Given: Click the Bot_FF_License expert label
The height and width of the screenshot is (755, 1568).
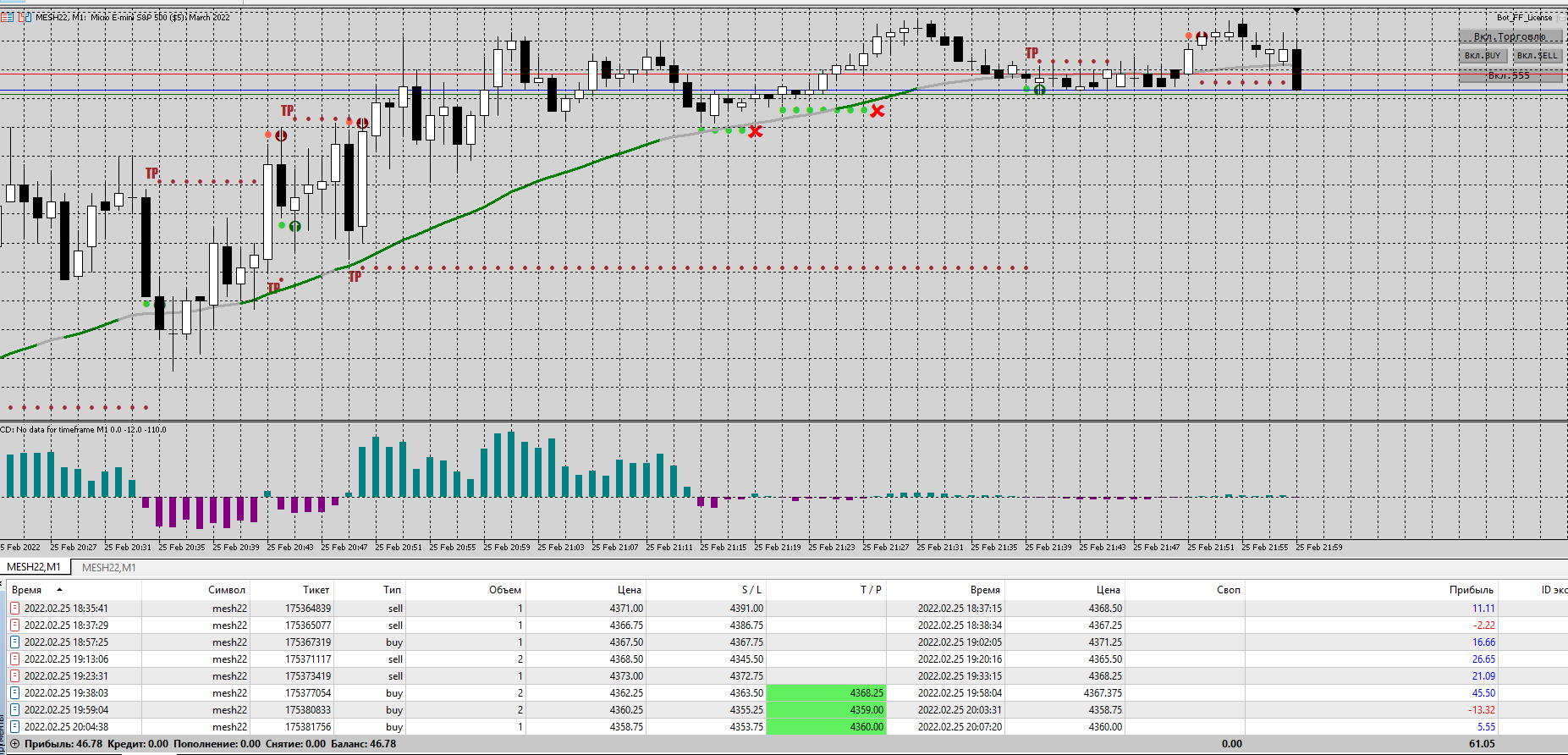Looking at the screenshot, I should pos(1524,17).
